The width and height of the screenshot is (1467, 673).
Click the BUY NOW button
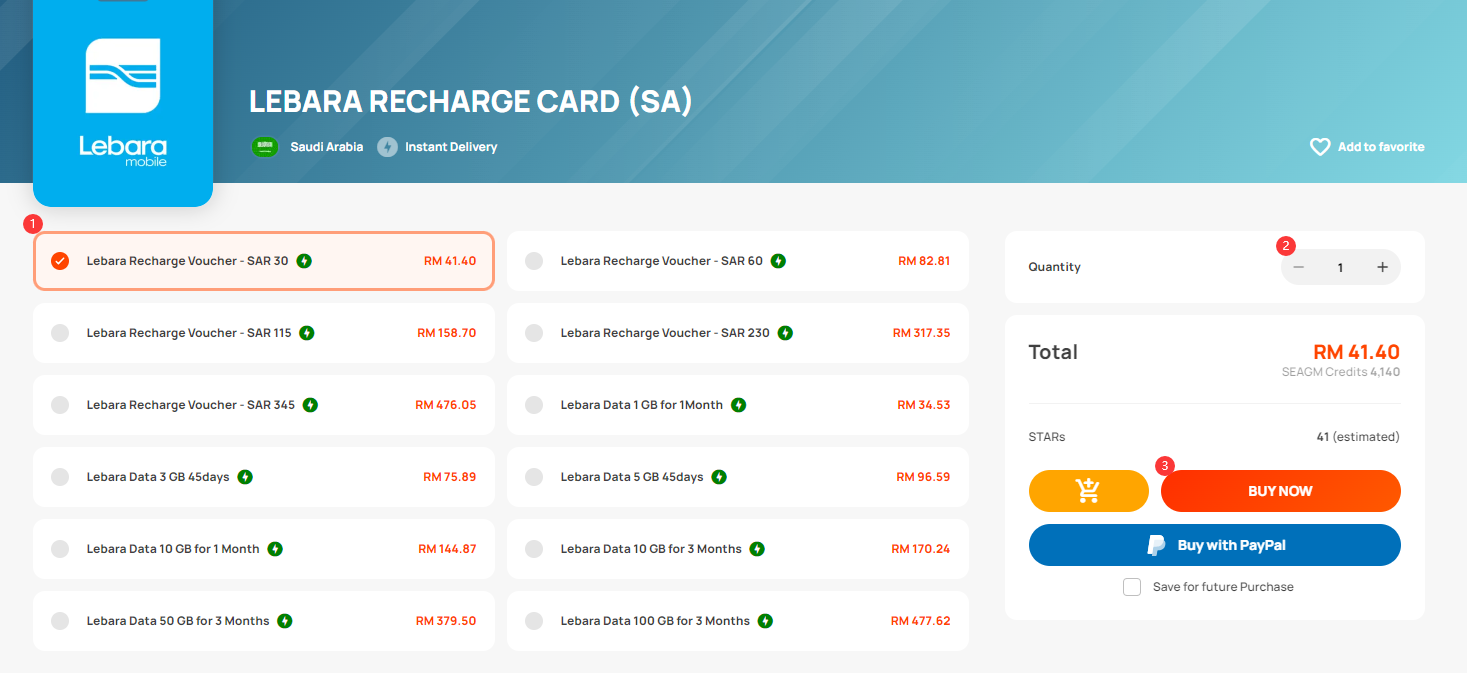[1280, 491]
